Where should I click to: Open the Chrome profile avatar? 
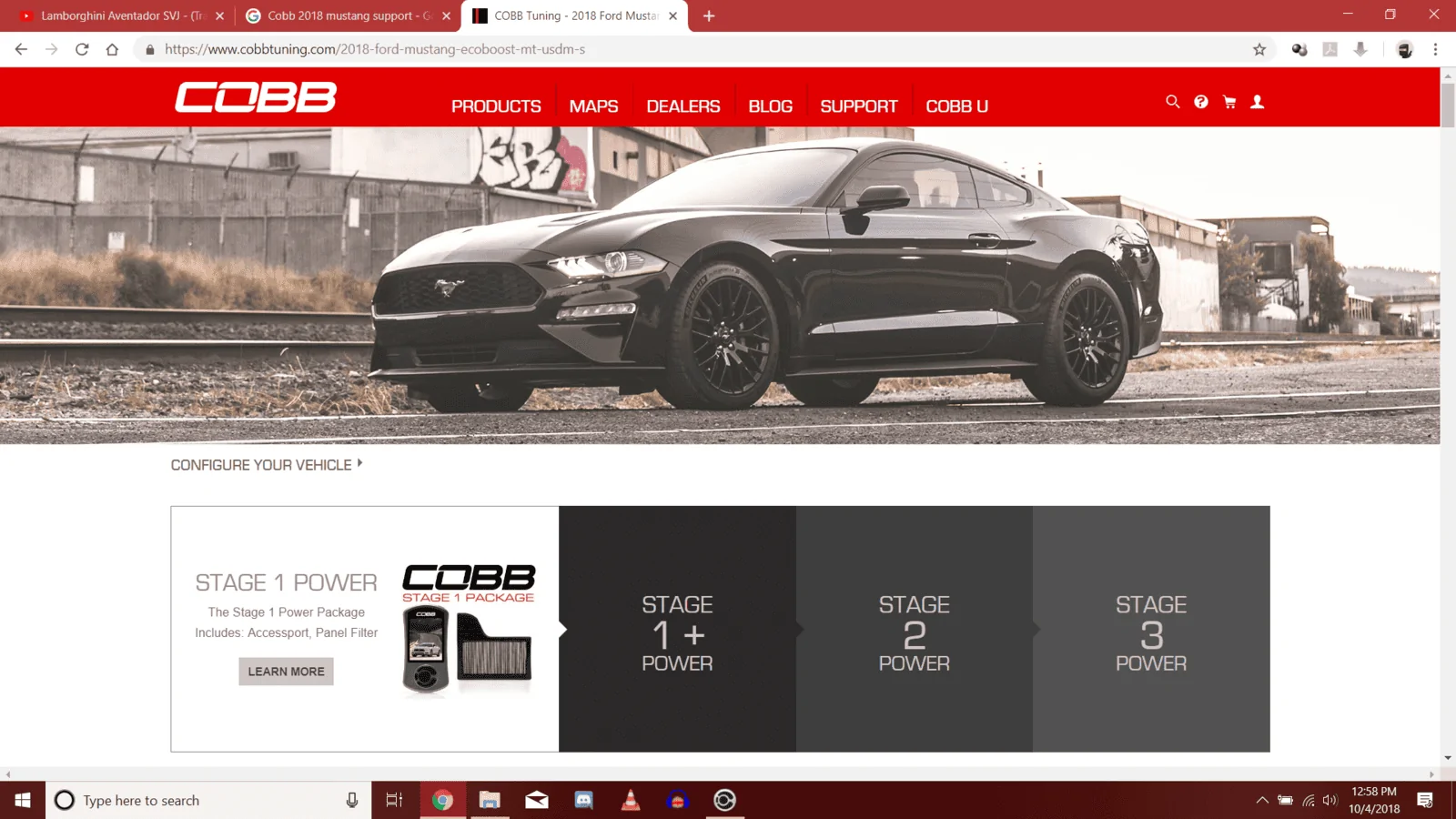(1405, 49)
